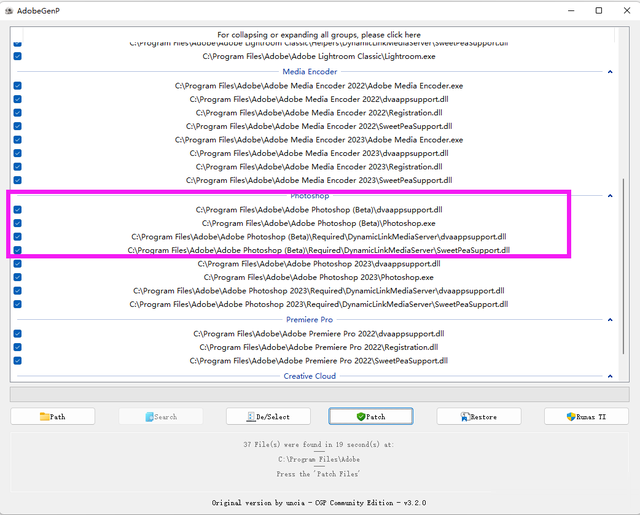This screenshot has height=515, width=640.
Task: Select Photoshop 2023 dvaappsupport.dll path row
Action: point(319,264)
